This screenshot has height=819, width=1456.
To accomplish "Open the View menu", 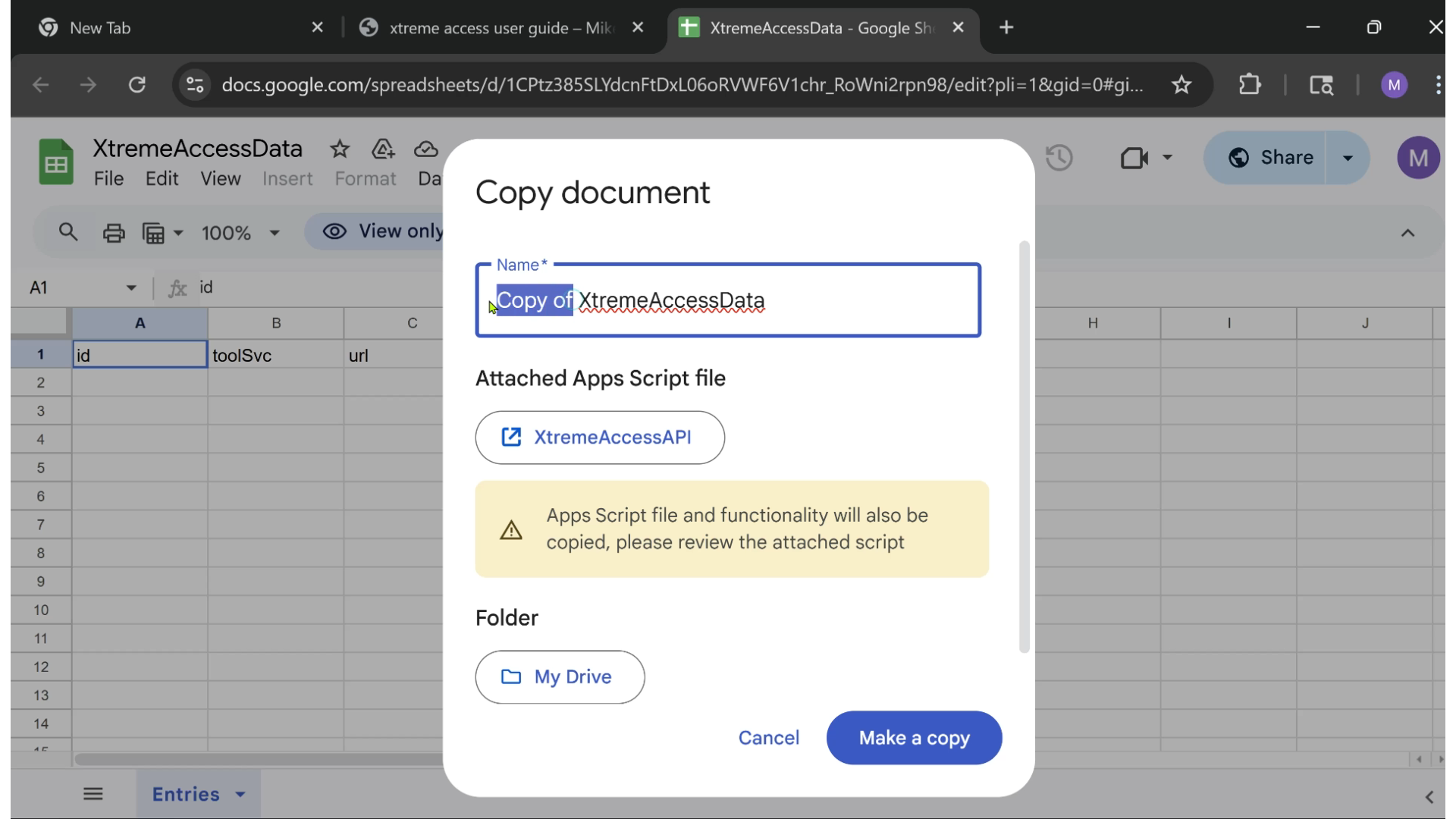I will [221, 179].
